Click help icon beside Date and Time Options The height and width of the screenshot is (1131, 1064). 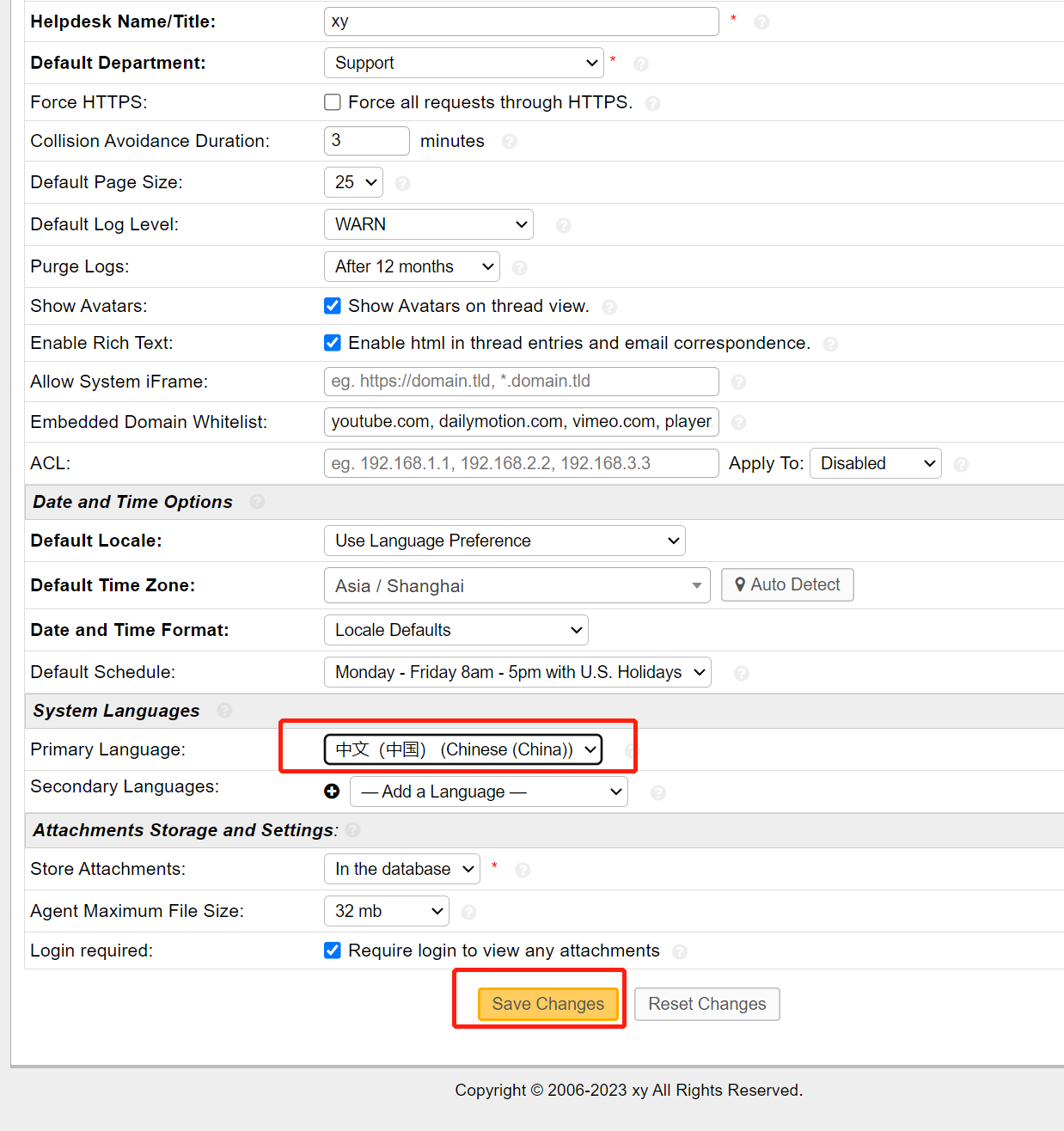tap(257, 502)
